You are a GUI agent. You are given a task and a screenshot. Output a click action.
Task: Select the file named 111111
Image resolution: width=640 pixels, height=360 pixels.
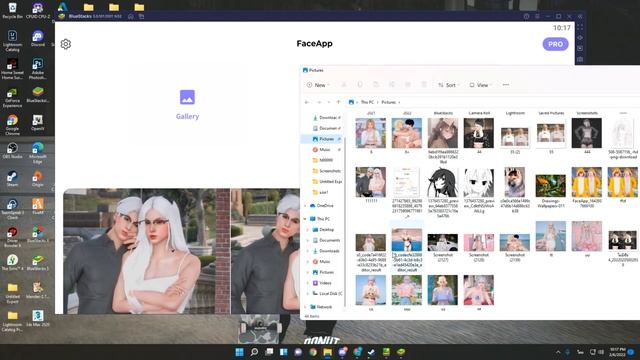click(x=371, y=184)
